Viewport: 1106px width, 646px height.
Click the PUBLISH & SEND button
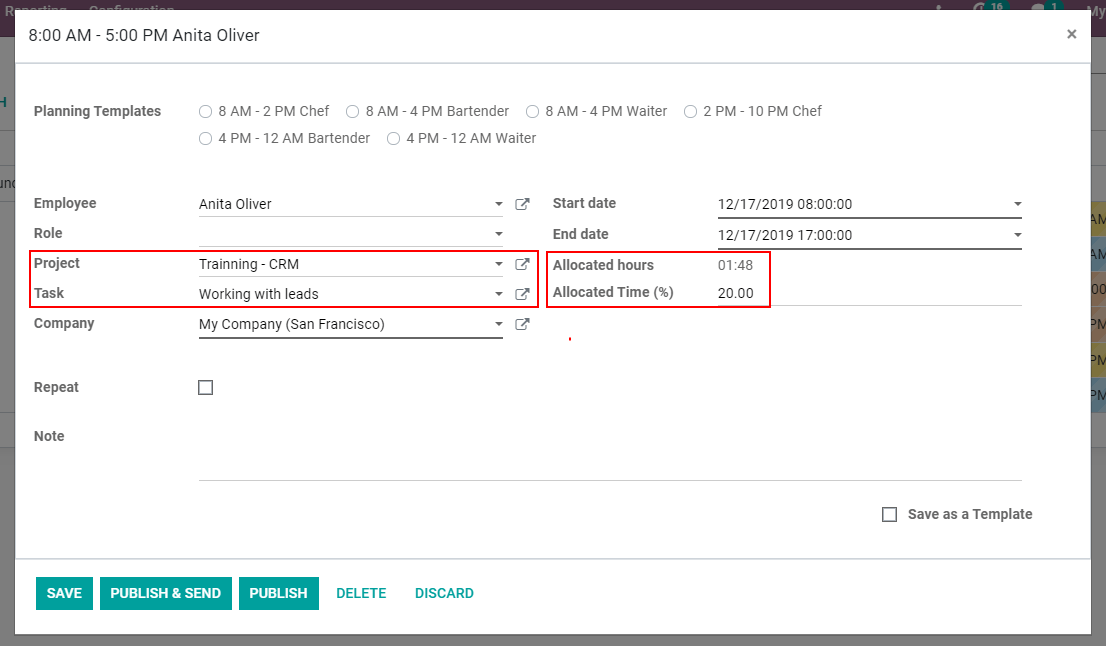166,593
